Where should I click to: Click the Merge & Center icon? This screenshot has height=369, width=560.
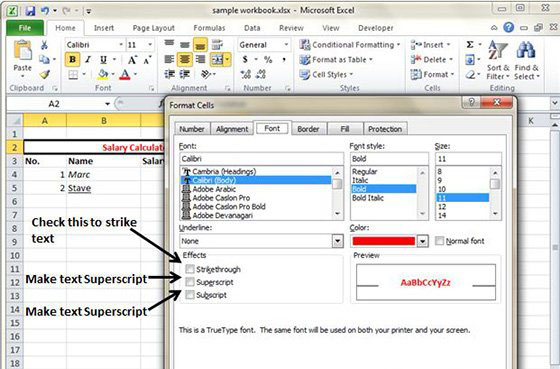217,59
